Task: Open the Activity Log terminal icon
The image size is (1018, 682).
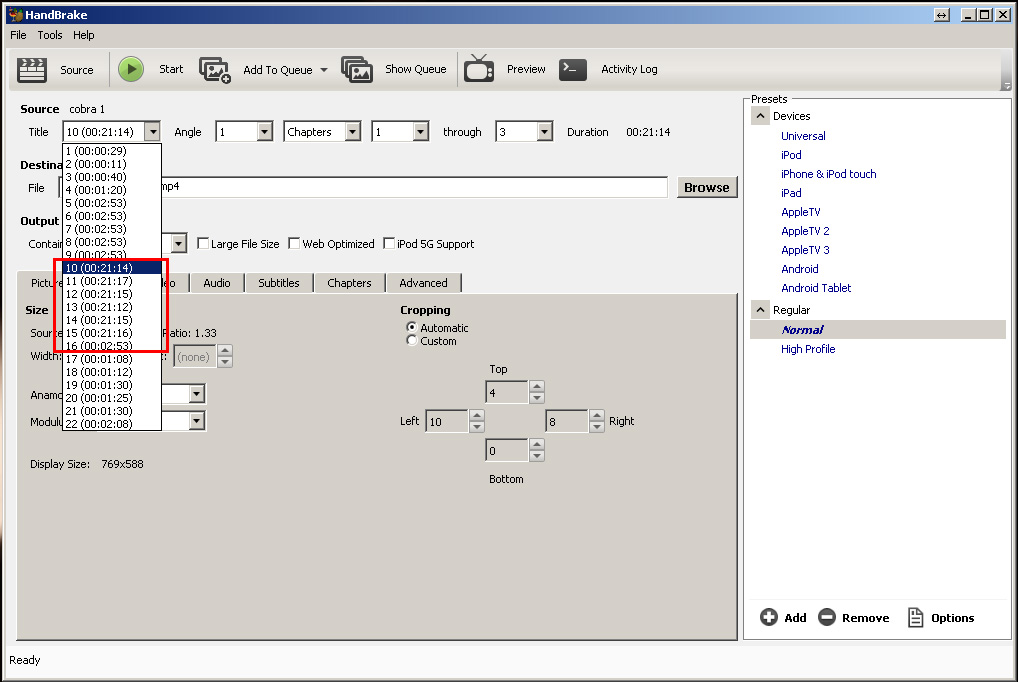Action: tap(573, 69)
